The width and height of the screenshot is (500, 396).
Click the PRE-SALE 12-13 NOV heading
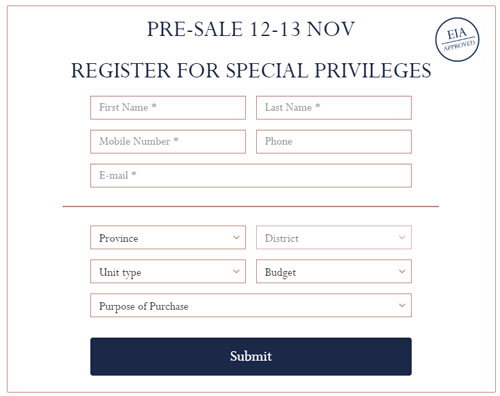pyautogui.click(x=251, y=29)
